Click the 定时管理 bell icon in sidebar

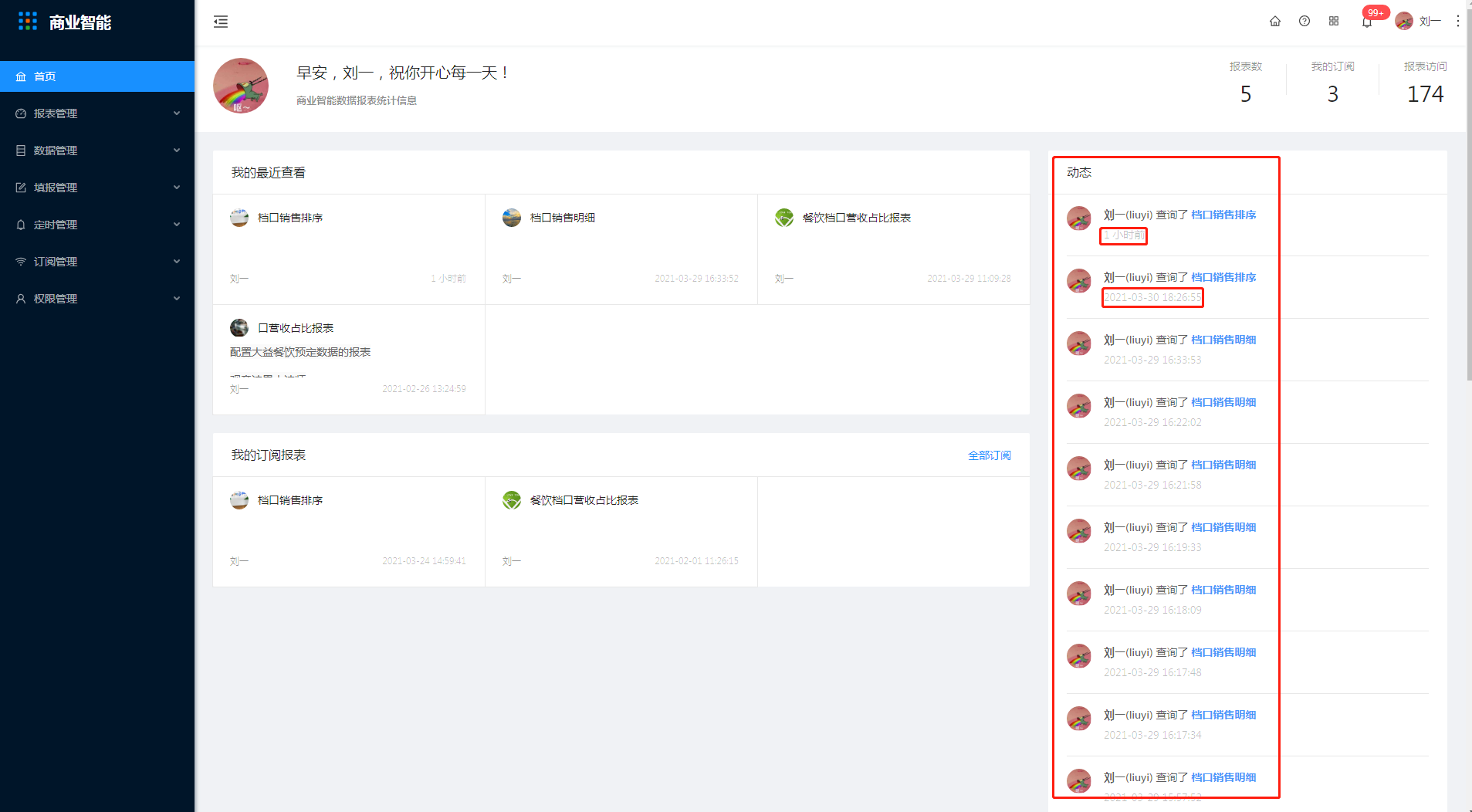point(21,225)
